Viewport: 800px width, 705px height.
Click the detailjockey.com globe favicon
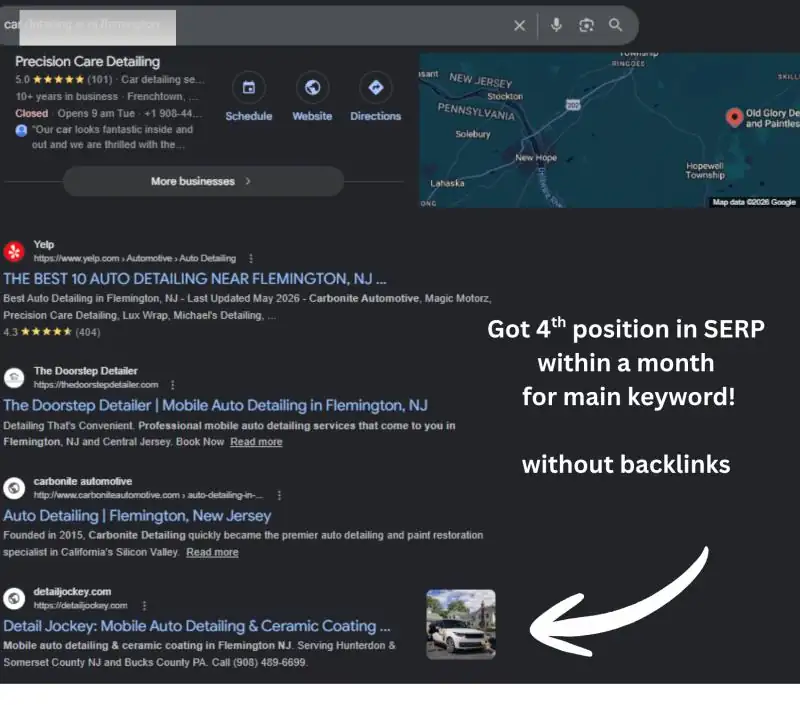(x=14, y=598)
